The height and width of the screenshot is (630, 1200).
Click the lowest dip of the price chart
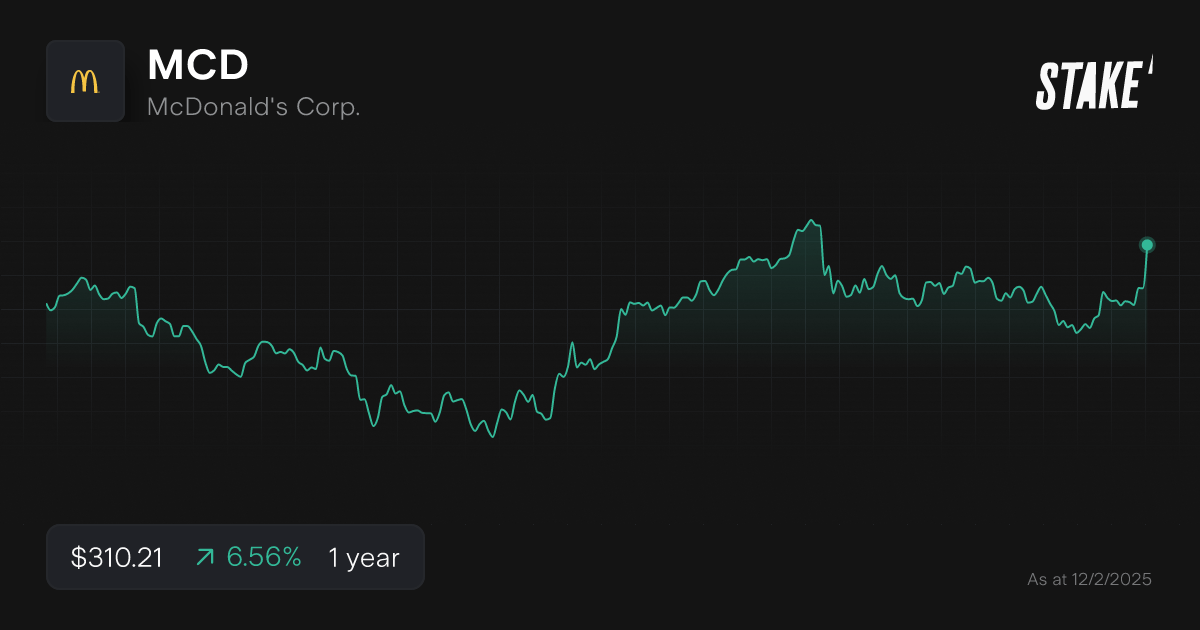493,438
